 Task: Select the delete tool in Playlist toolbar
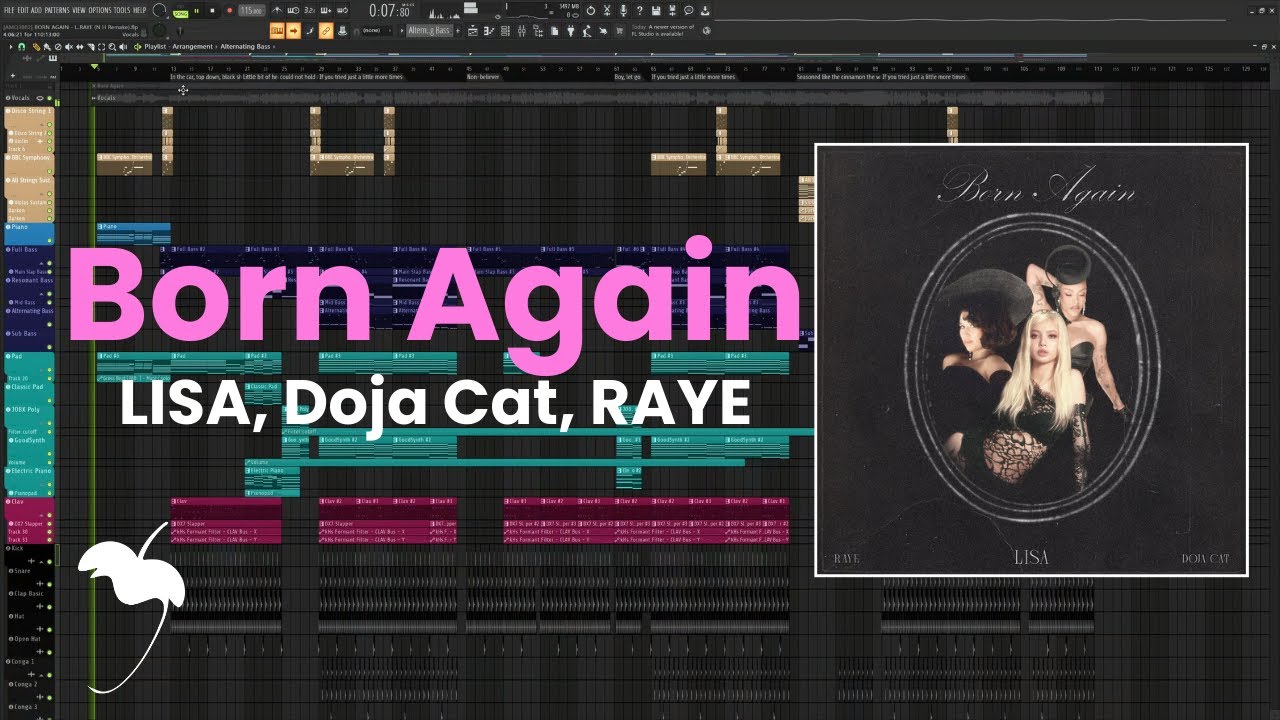(x=58, y=46)
